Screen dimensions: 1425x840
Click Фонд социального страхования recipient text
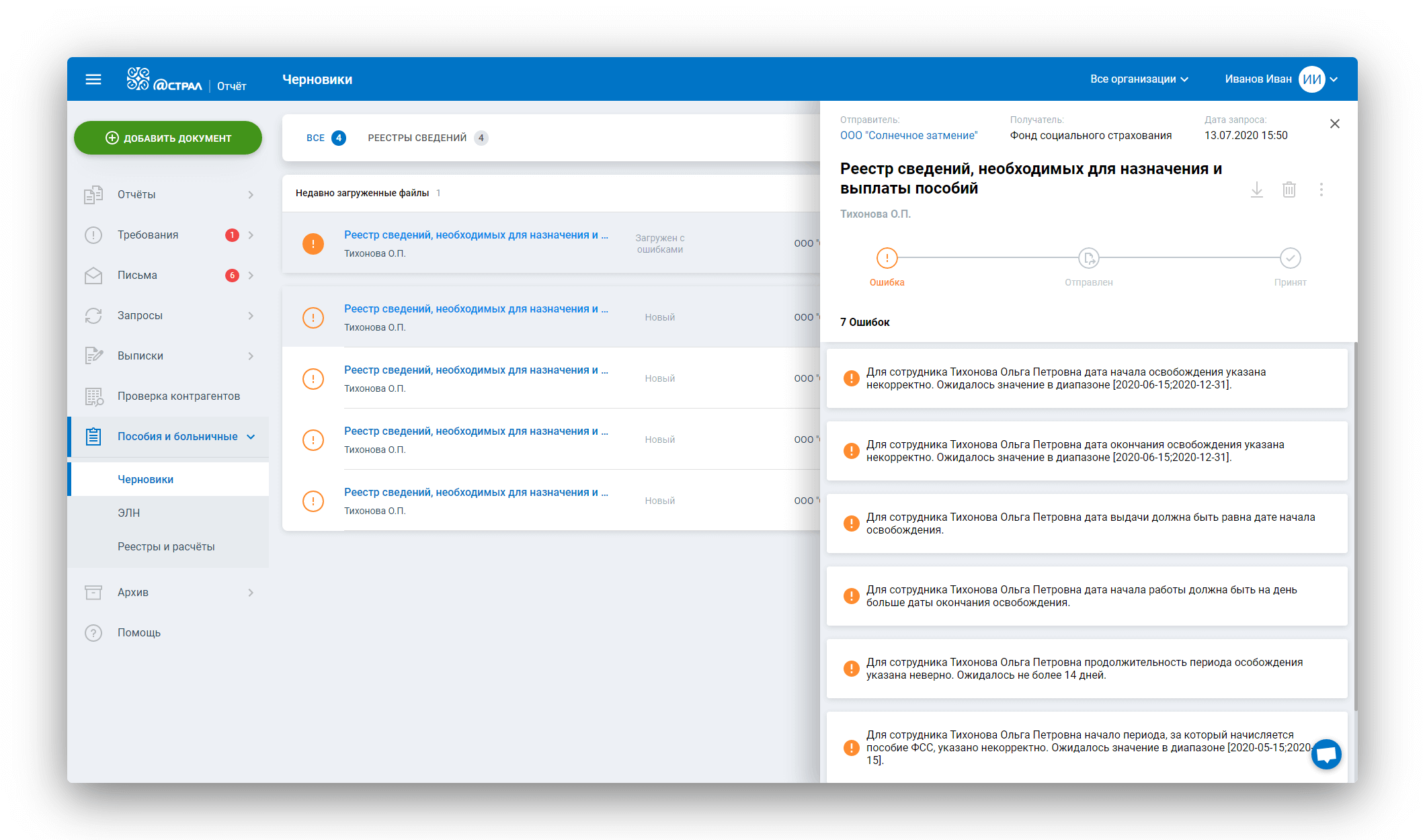(x=1091, y=136)
